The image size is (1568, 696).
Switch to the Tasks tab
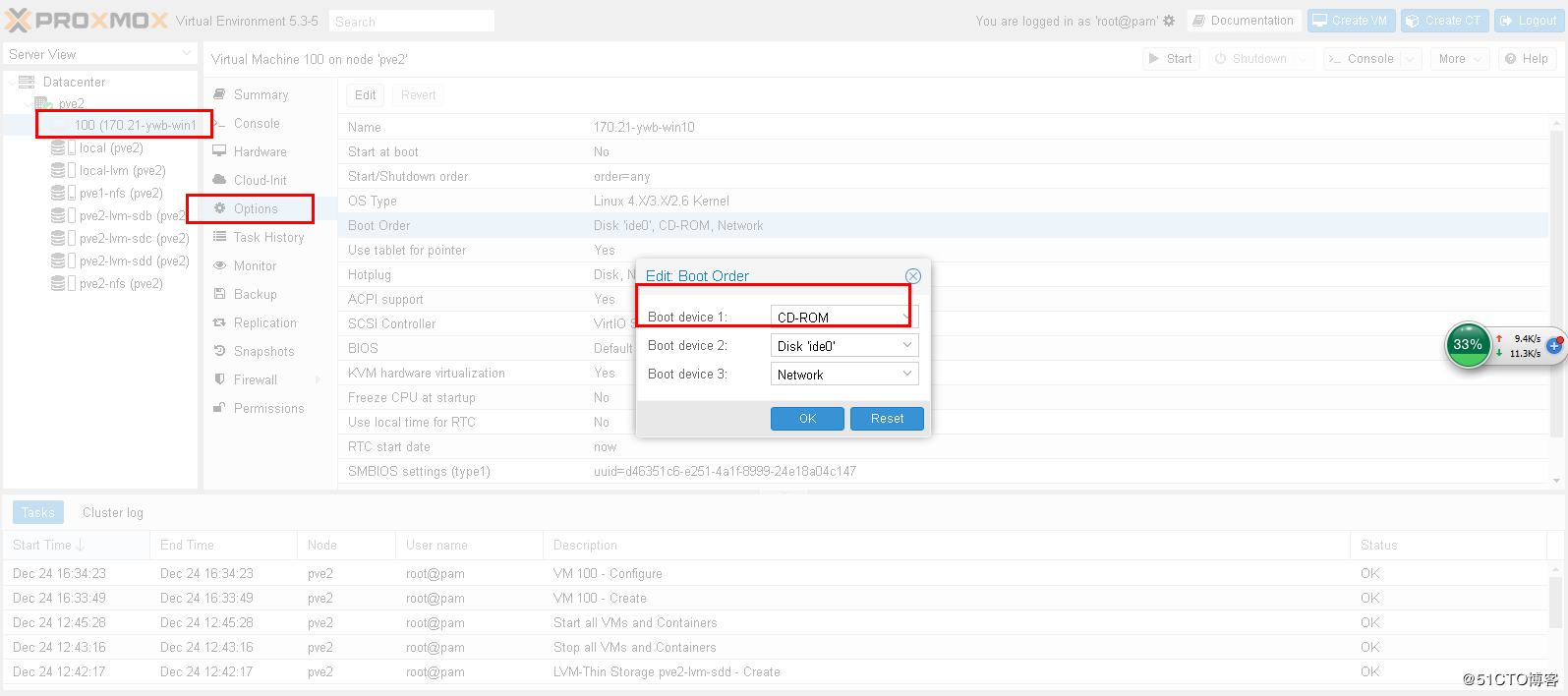38,512
